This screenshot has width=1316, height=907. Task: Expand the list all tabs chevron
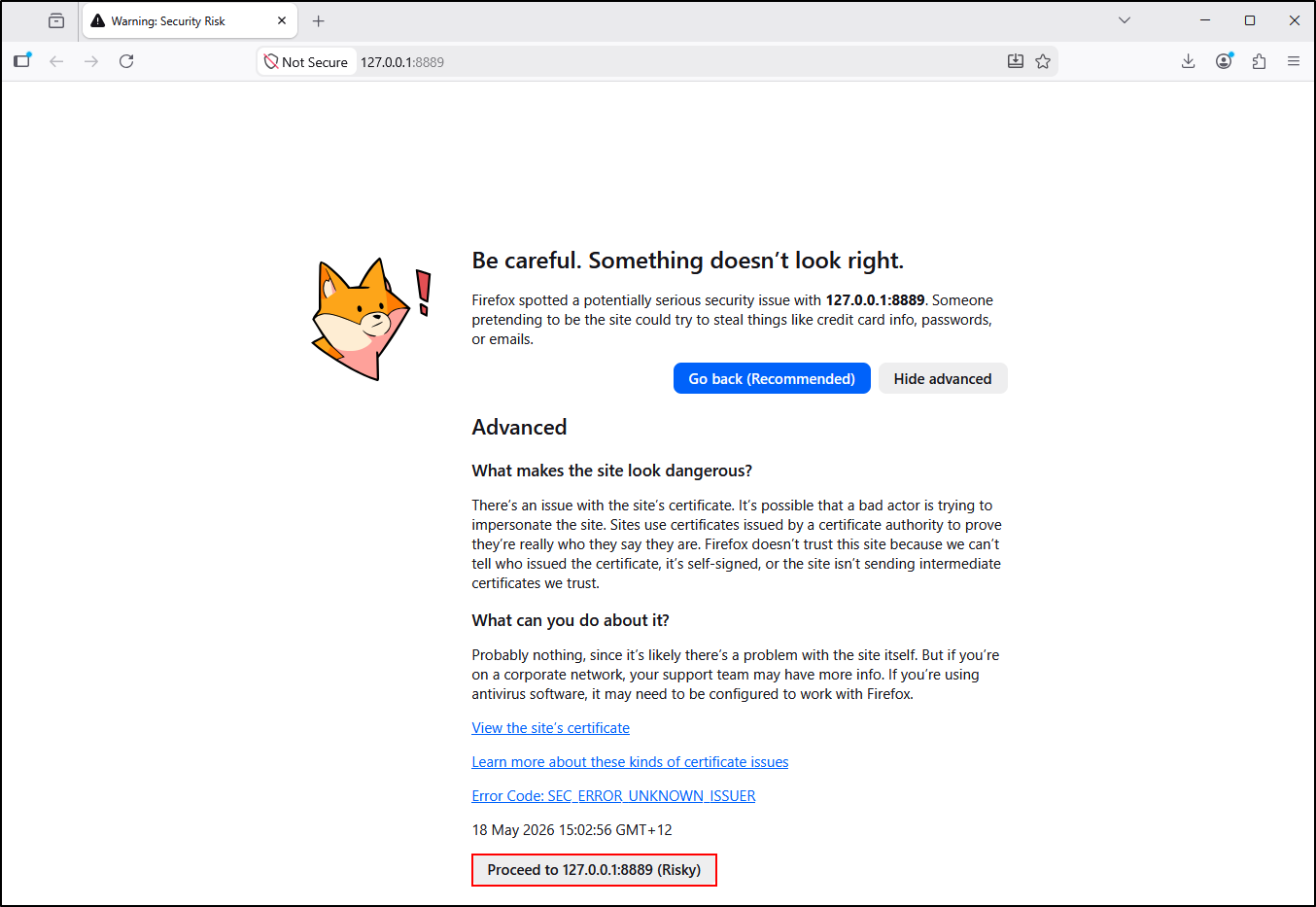[1125, 20]
